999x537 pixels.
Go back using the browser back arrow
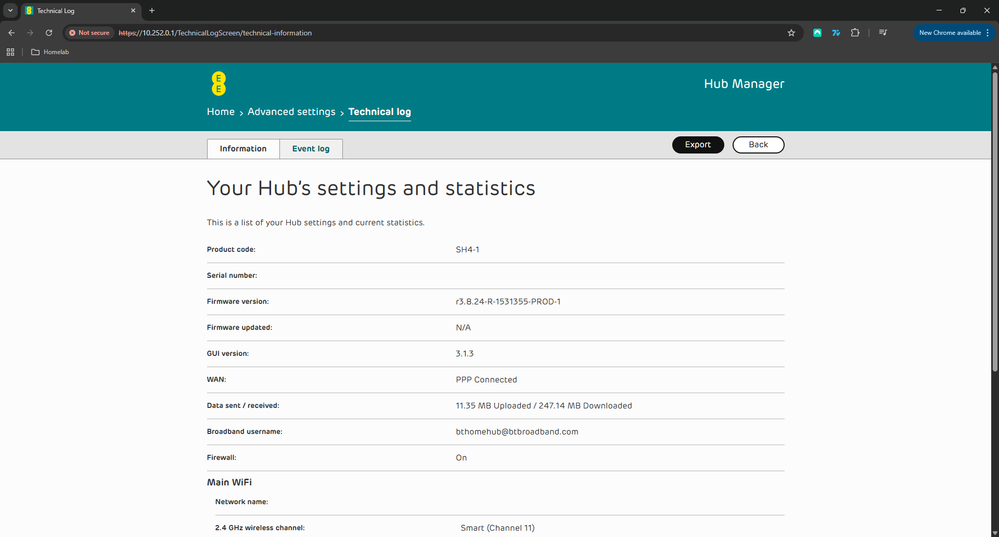tap(11, 32)
